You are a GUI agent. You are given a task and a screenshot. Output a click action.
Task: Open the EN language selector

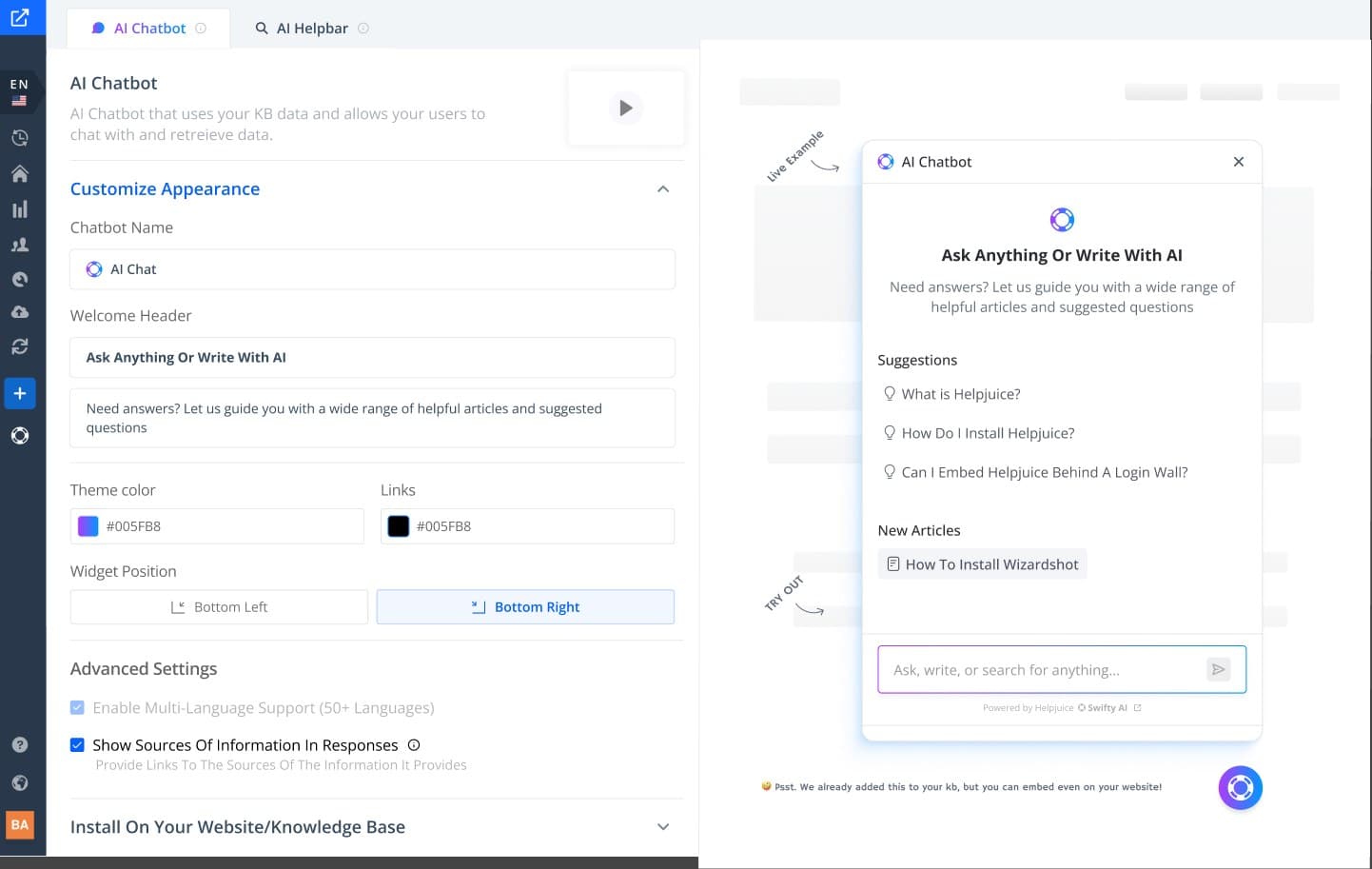click(x=19, y=91)
